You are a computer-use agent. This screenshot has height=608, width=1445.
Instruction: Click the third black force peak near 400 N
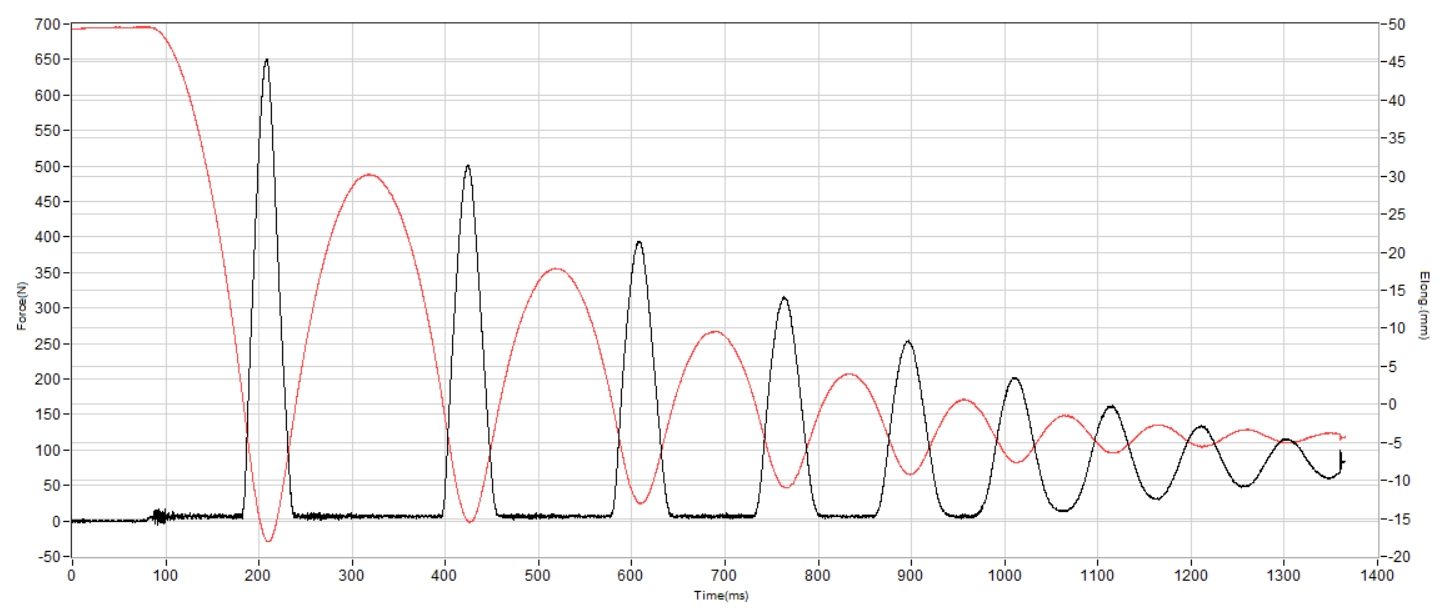639,243
